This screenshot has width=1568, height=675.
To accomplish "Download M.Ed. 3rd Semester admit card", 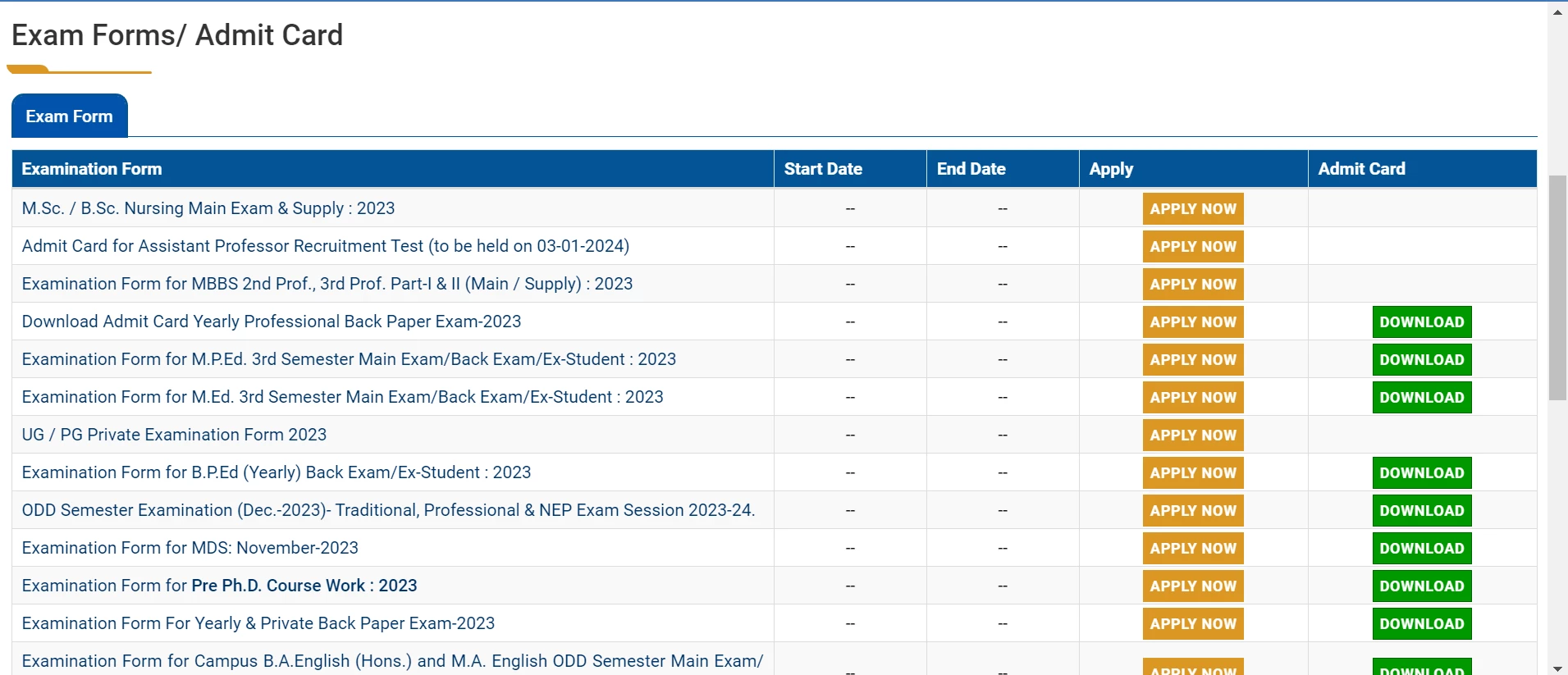I will tap(1421, 398).
